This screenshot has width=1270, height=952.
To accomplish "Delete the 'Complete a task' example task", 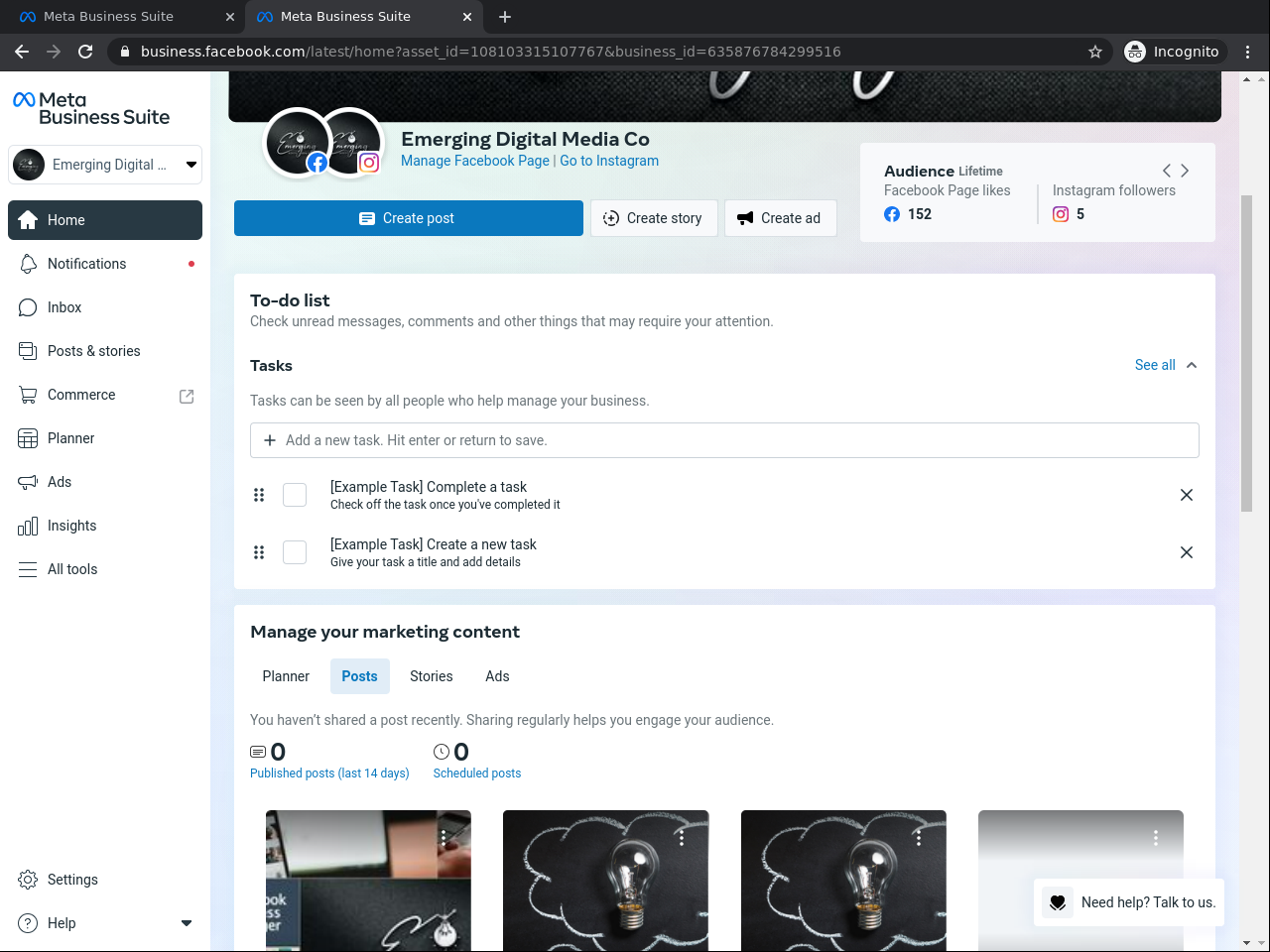I will [1187, 495].
